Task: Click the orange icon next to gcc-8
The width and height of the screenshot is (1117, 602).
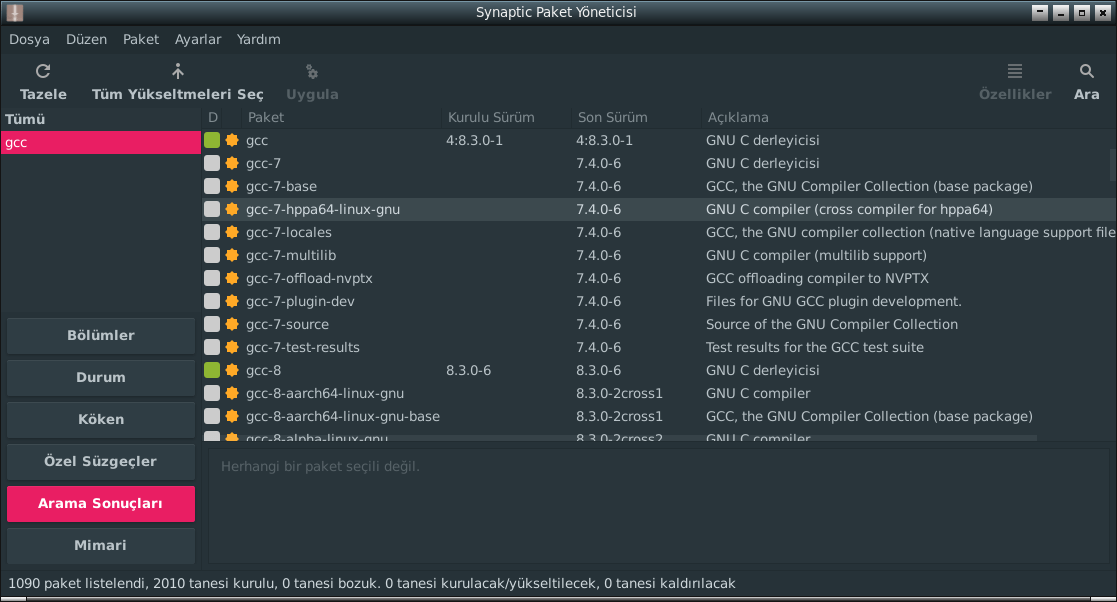Action: pyautogui.click(x=232, y=370)
